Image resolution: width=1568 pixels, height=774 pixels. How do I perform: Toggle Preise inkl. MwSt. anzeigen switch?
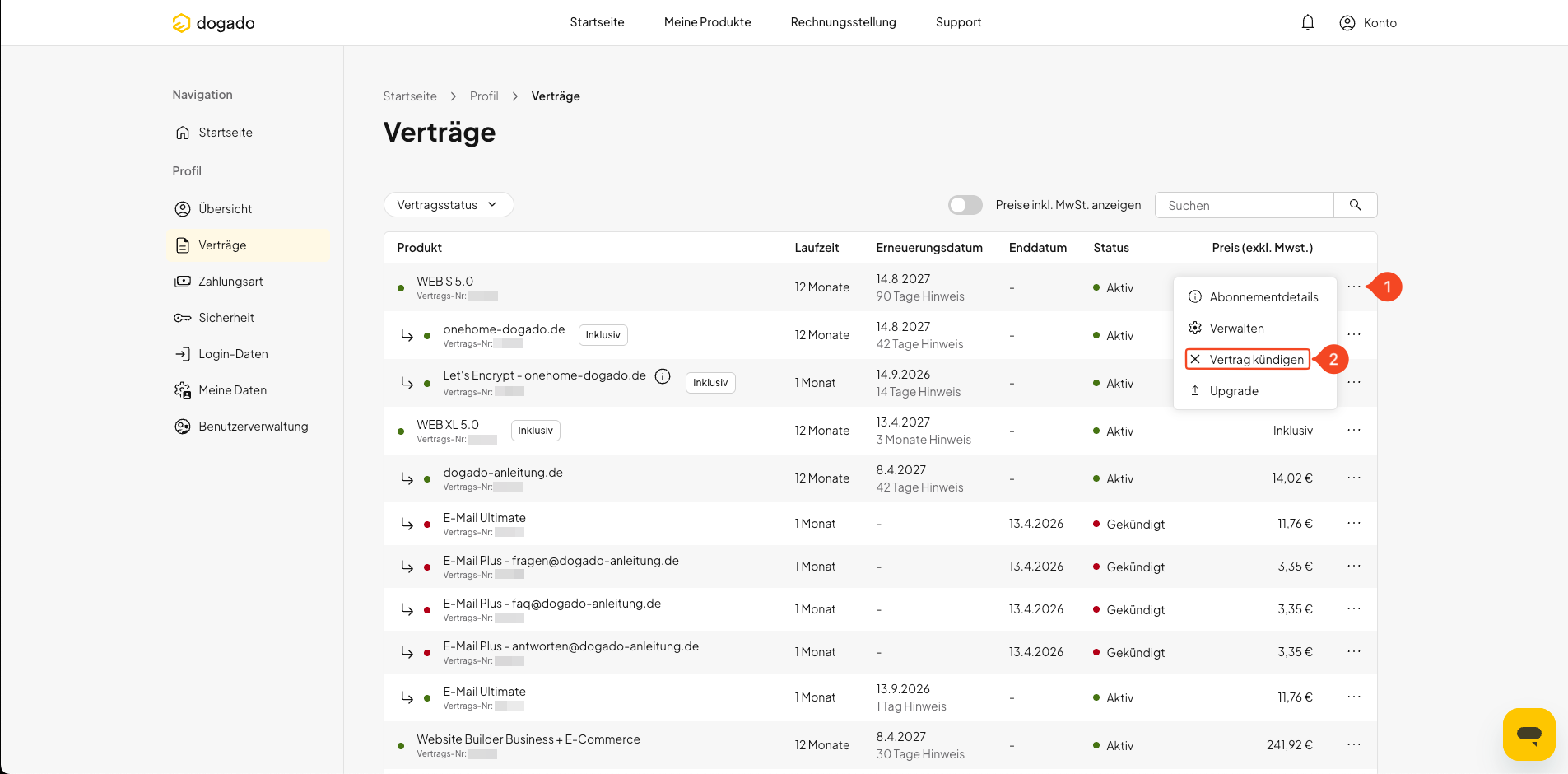click(965, 205)
